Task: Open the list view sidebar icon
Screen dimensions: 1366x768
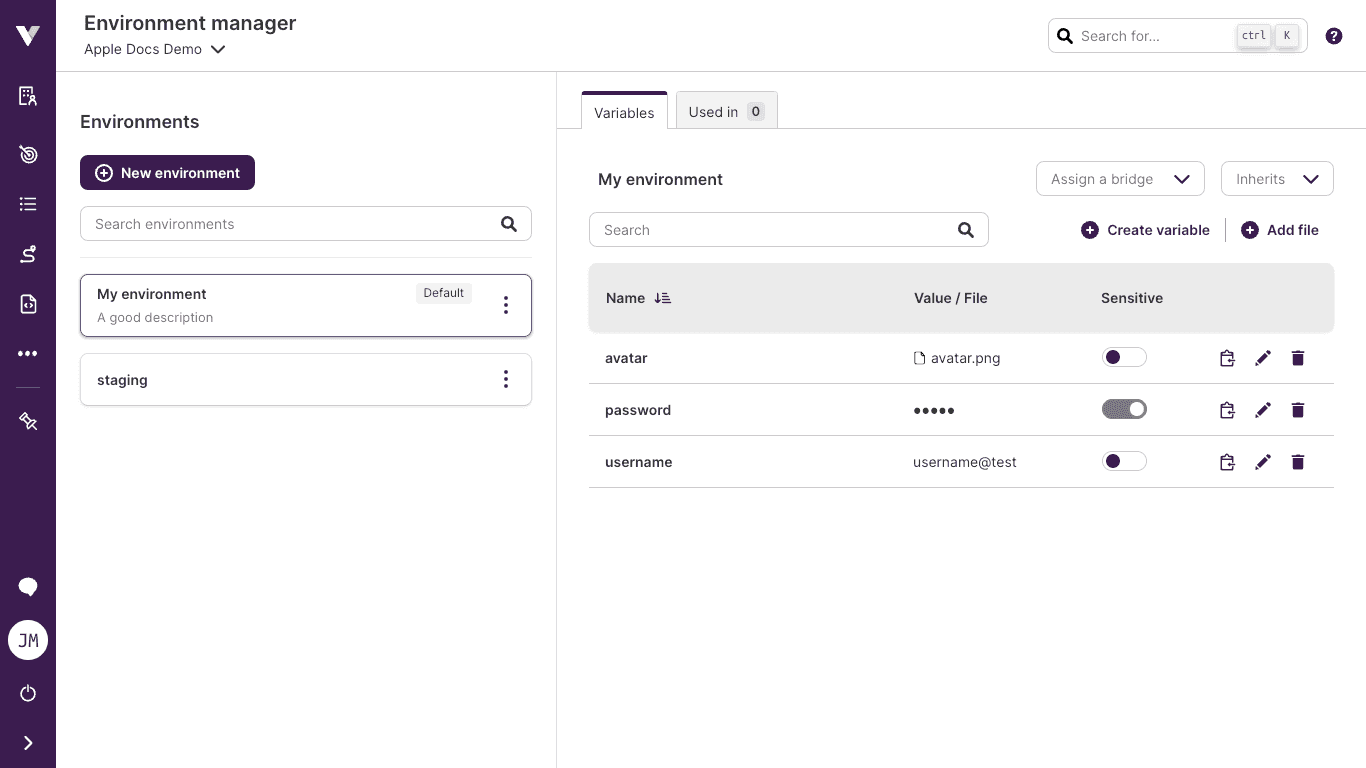Action: coord(28,204)
